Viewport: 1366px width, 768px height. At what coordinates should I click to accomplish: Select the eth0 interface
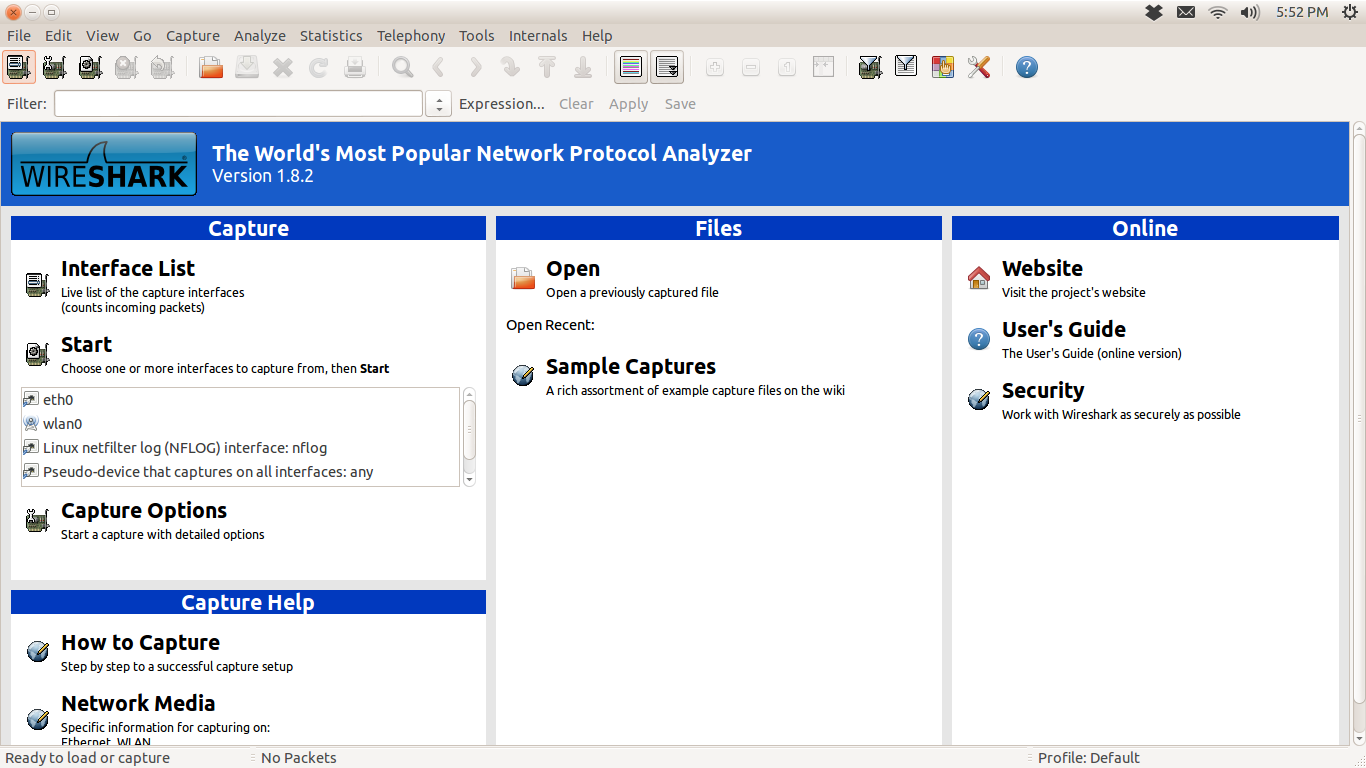(x=240, y=399)
